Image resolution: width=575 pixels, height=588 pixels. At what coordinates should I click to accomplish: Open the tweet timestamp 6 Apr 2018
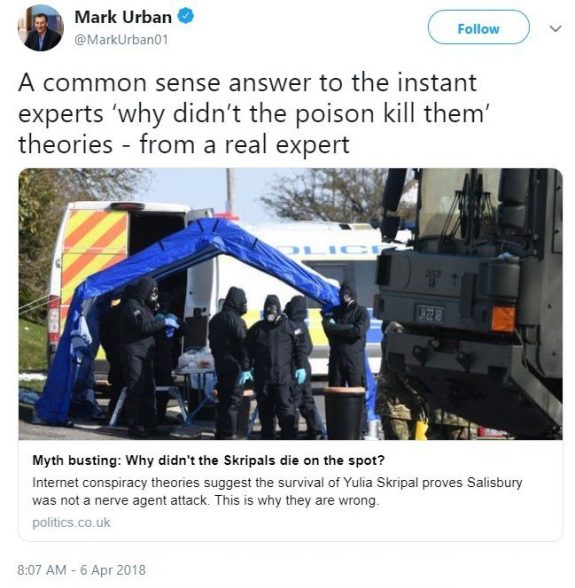(113, 570)
